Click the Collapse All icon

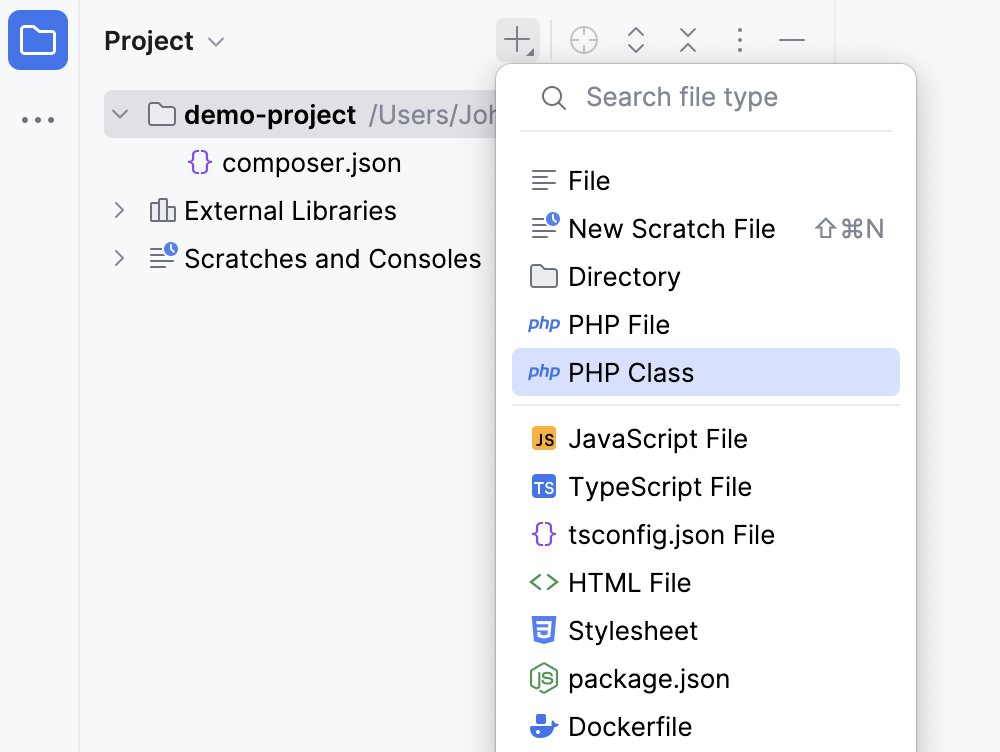[688, 40]
